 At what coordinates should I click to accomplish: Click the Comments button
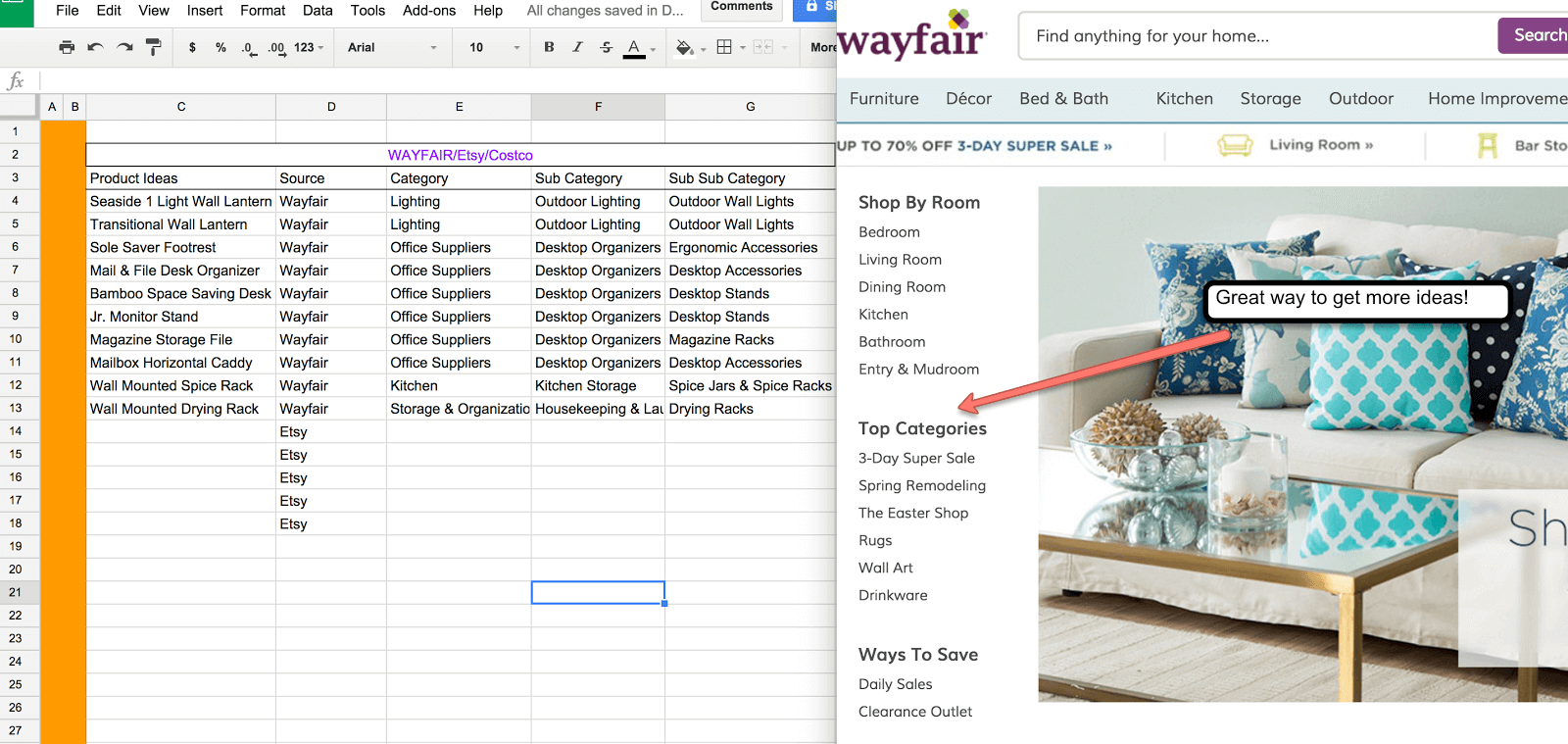(742, 8)
